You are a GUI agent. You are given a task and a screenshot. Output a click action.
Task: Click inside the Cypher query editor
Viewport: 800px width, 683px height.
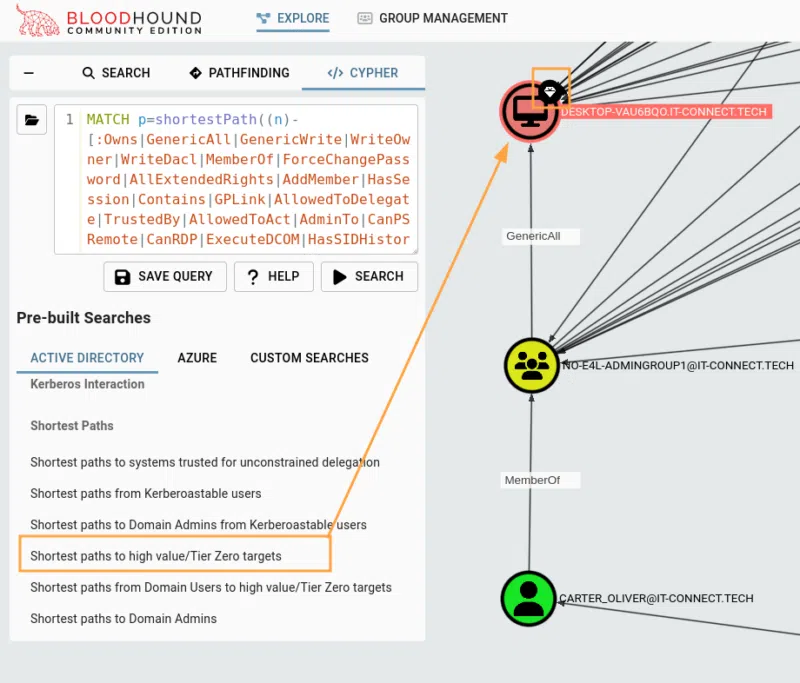(x=240, y=180)
